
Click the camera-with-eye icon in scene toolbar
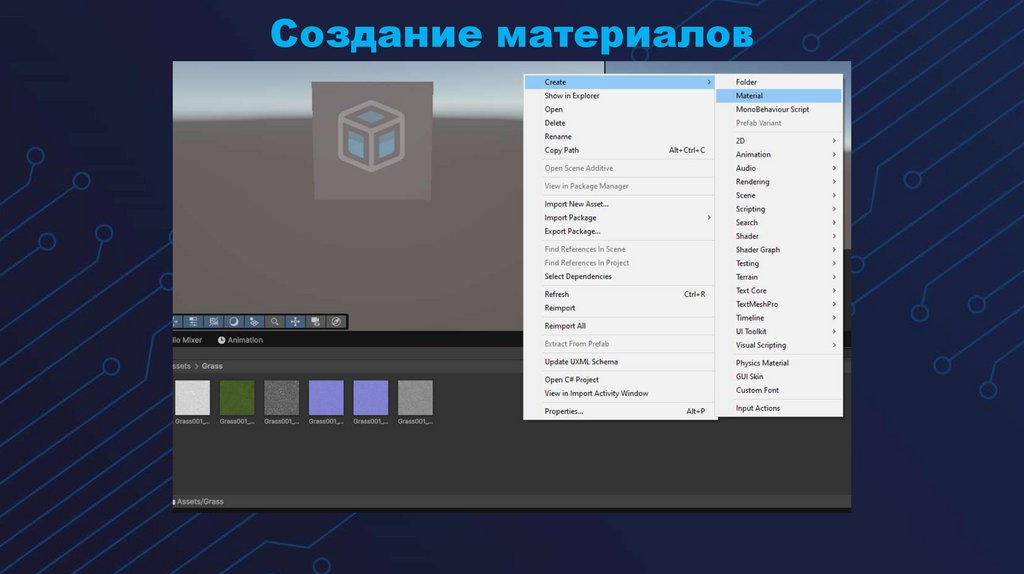(315, 321)
